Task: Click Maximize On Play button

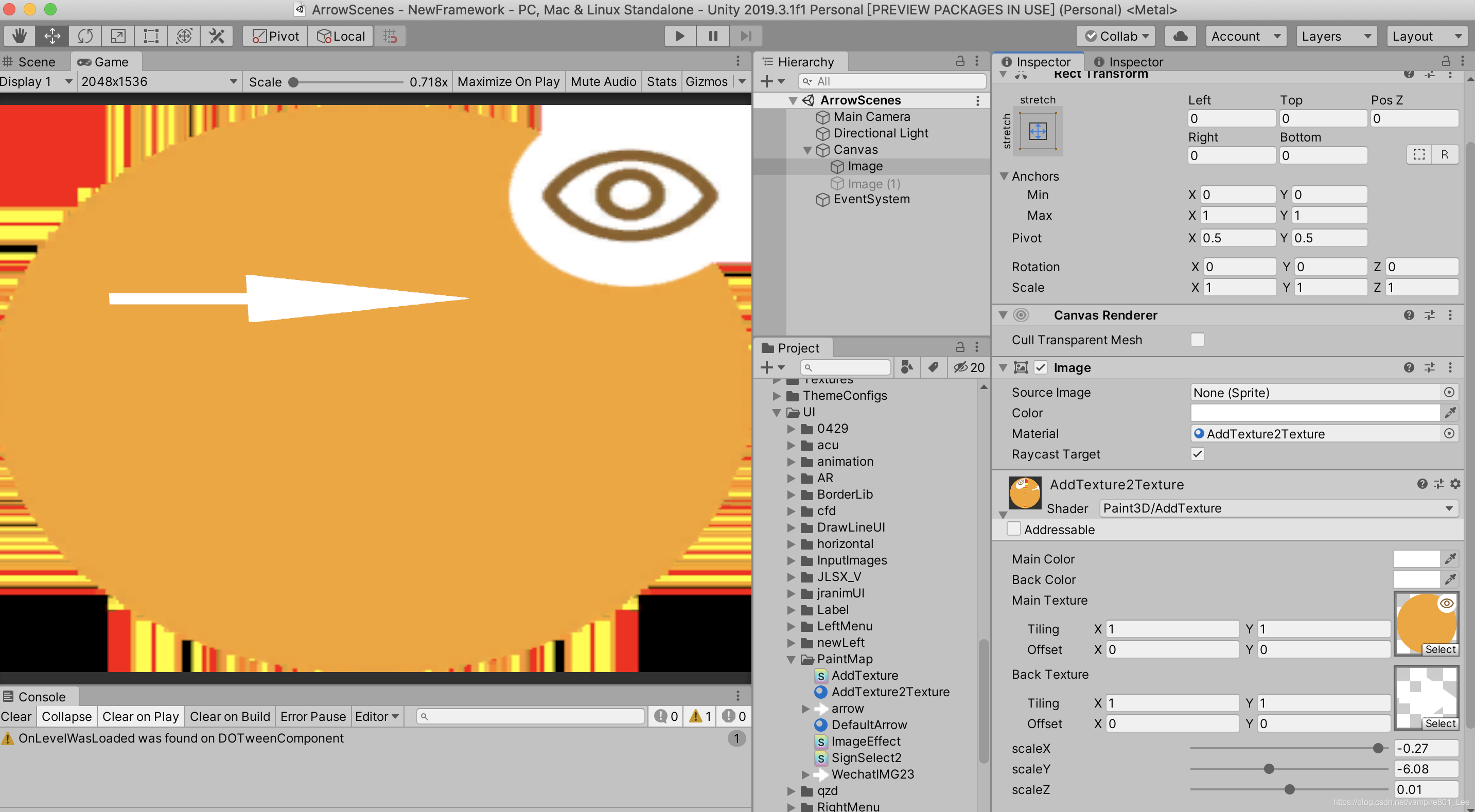Action: (x=508, y=82)
